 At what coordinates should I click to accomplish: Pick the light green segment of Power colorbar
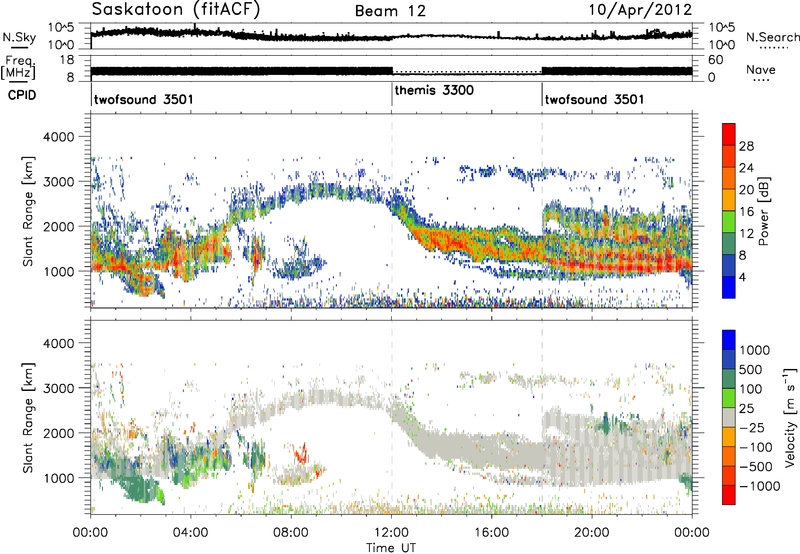729,222
